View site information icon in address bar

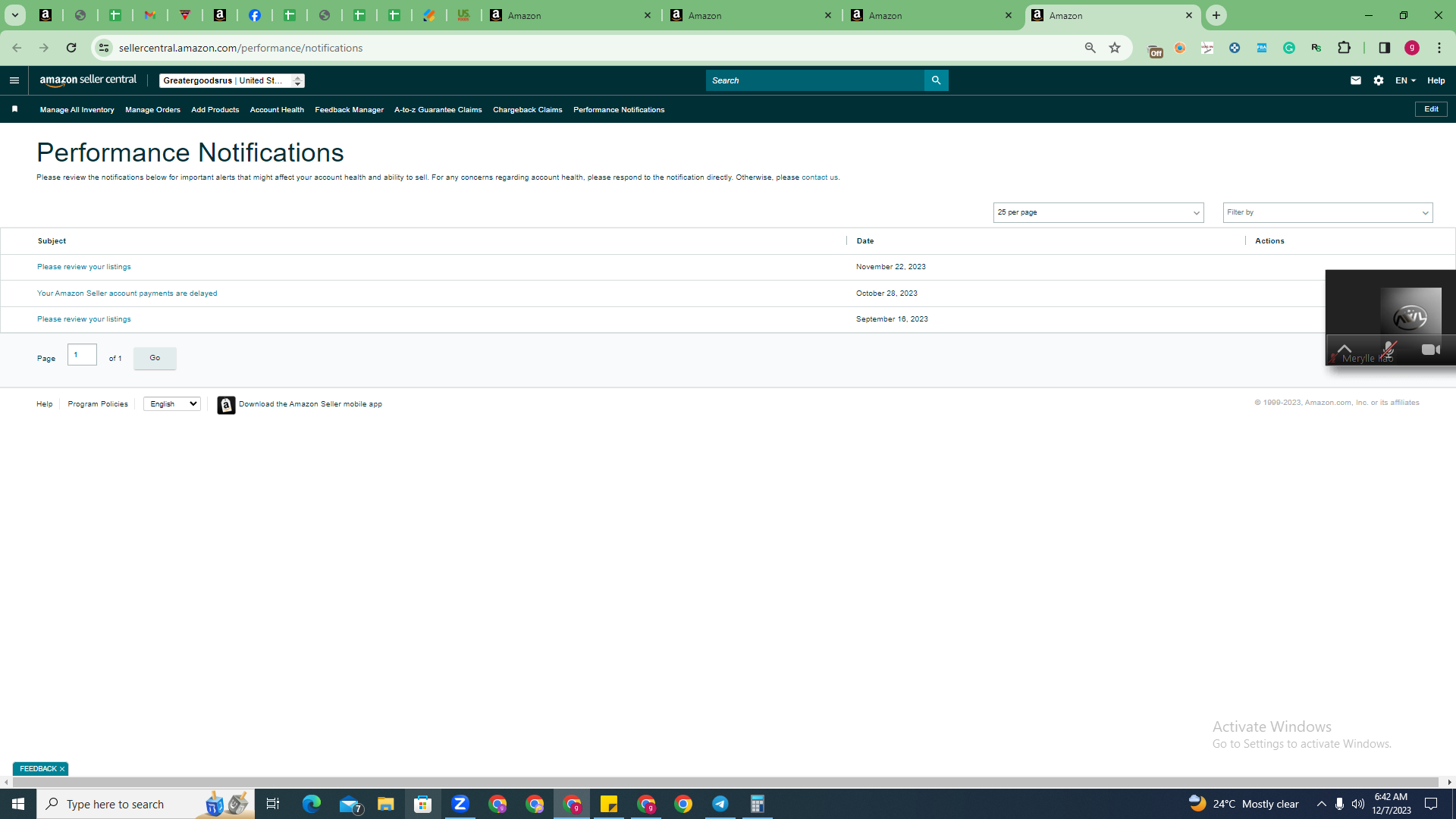[x=104, y=48]
